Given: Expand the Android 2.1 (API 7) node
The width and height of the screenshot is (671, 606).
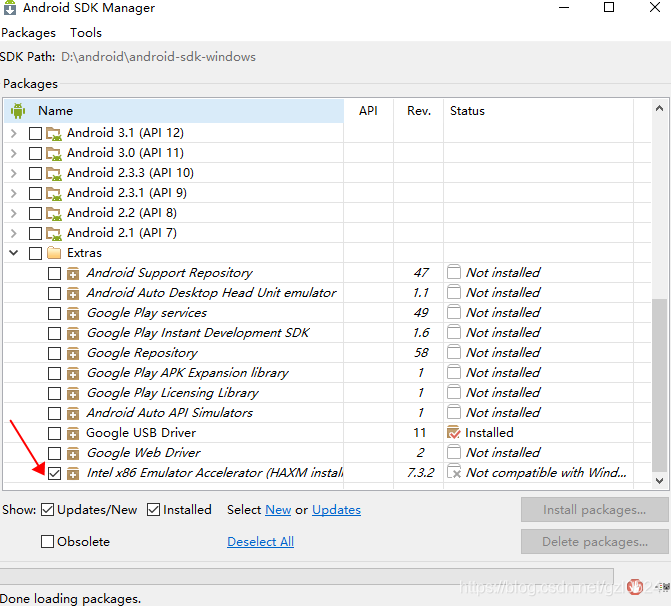Looking at the screenshot, I should point(14,233).
